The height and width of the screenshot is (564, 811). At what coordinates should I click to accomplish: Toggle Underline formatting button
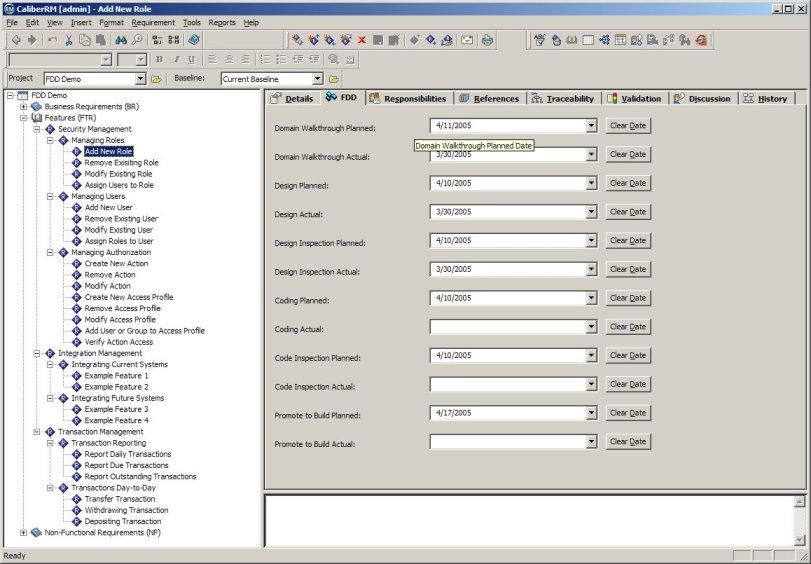(191, 60)
